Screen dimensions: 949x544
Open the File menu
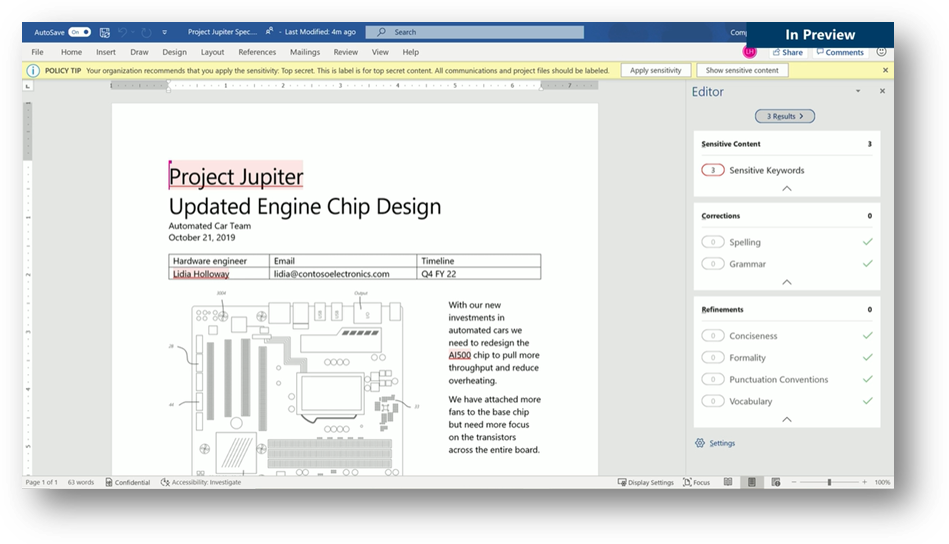point(38,52)
